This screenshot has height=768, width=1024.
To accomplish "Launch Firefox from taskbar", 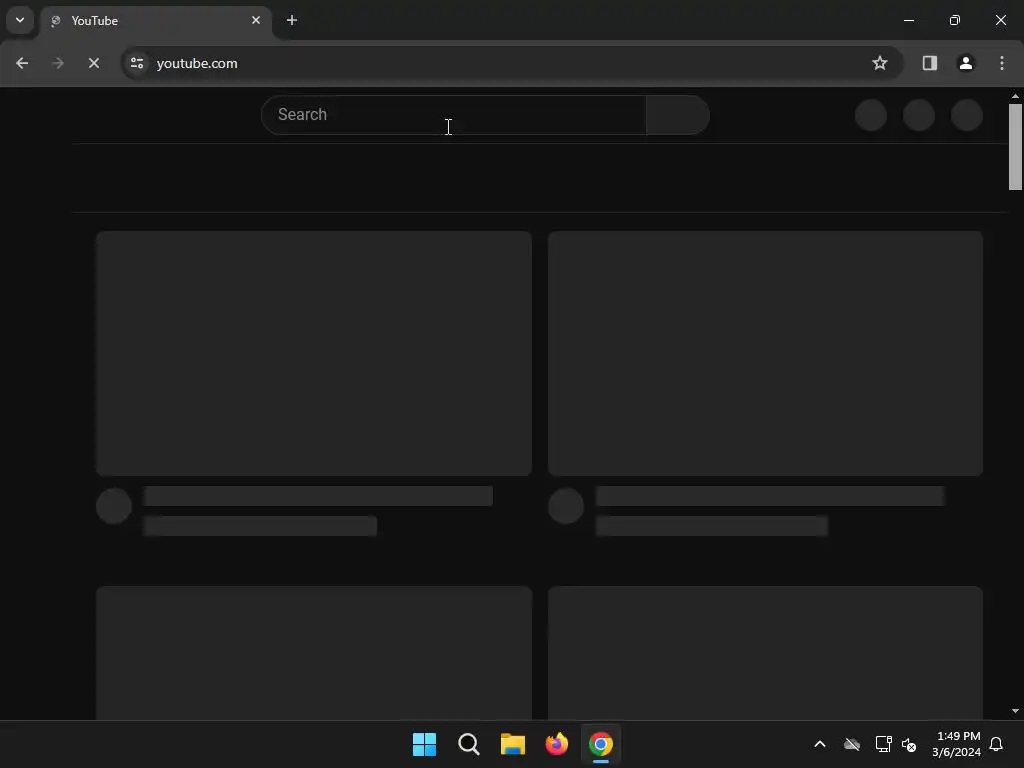I will (x=556, y=744).
